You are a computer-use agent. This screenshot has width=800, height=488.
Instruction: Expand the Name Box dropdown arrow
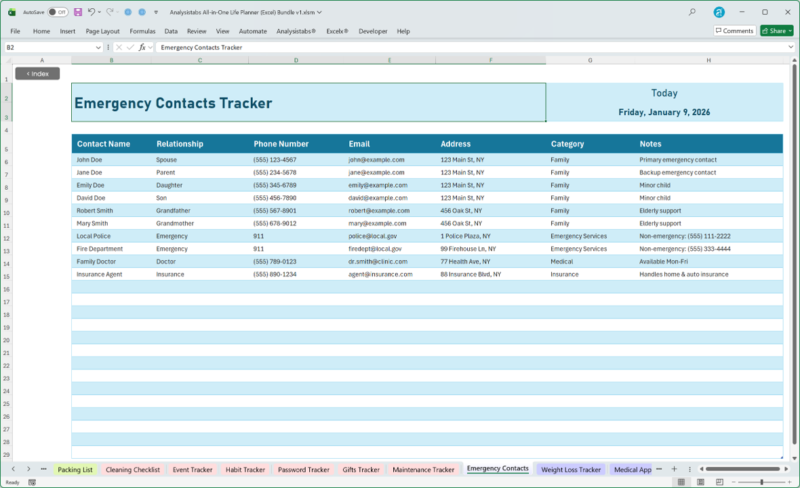[98, 47]
